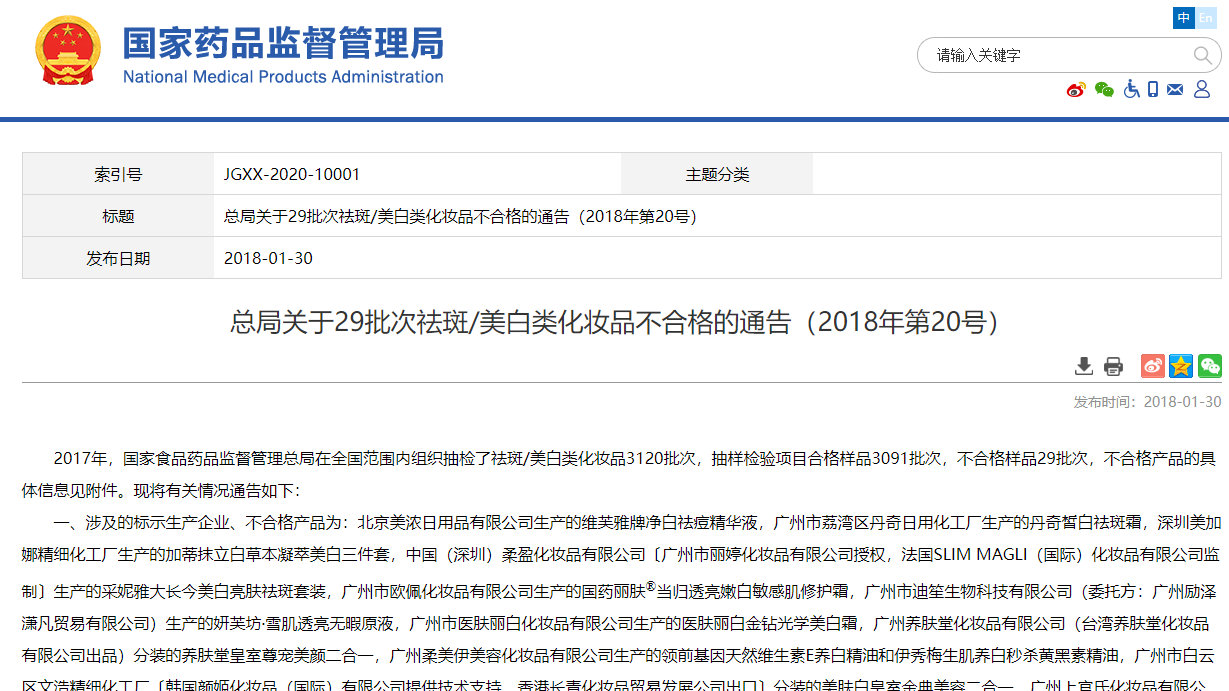Screen dimensions: 1229x691
Task: Focus the 请输入关键字 search field
Action: [1055, 55]
